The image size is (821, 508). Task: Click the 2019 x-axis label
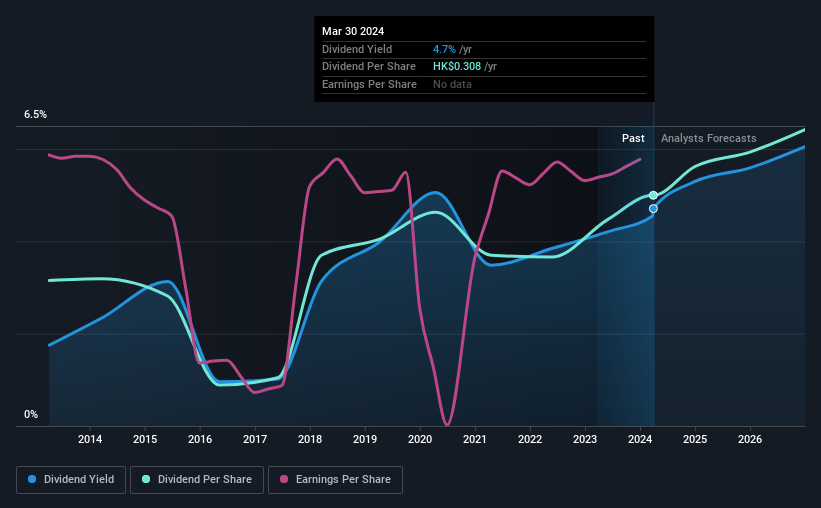(365, 439)
